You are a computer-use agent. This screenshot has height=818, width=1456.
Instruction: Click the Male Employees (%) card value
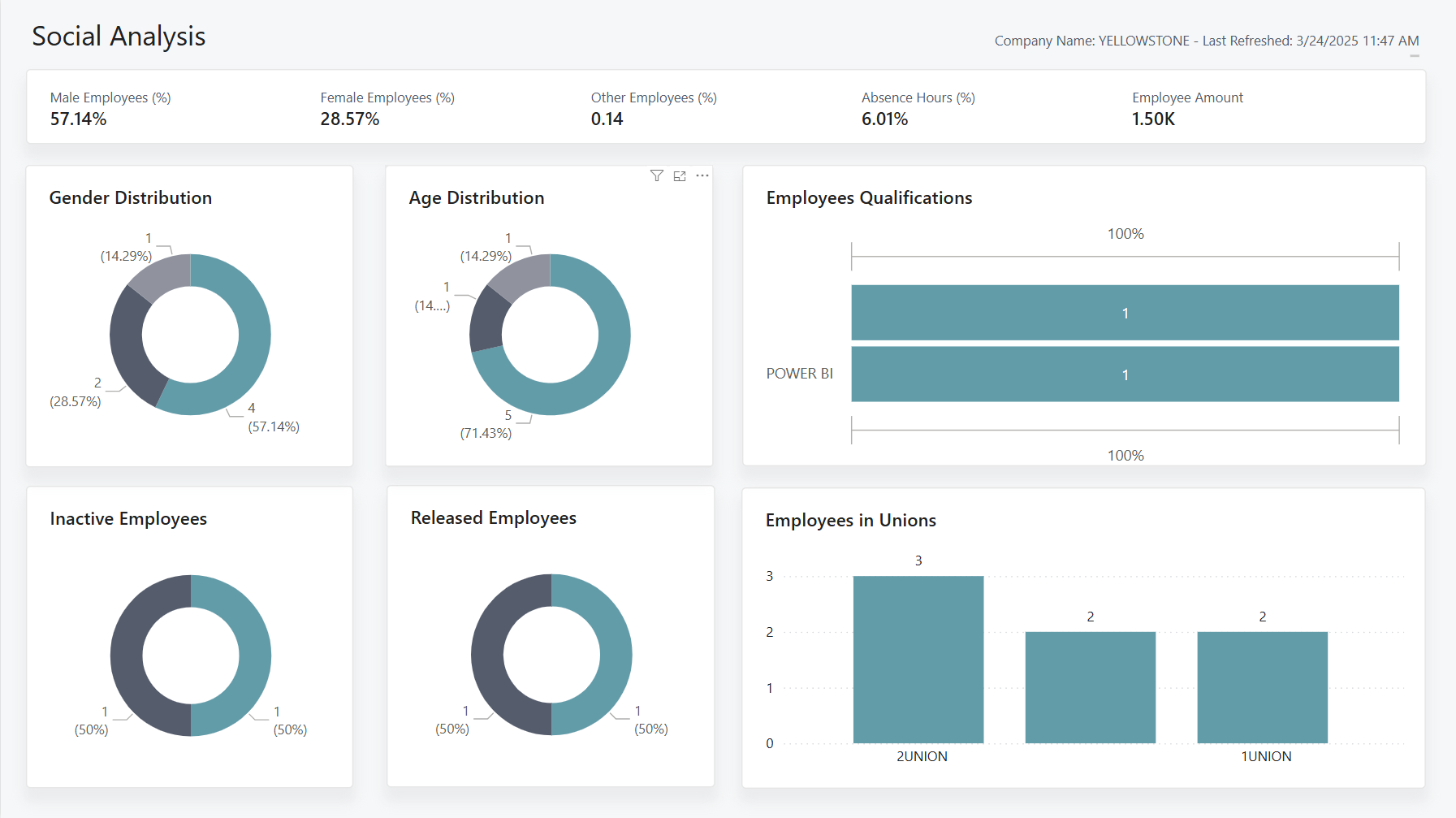point(79,119)
